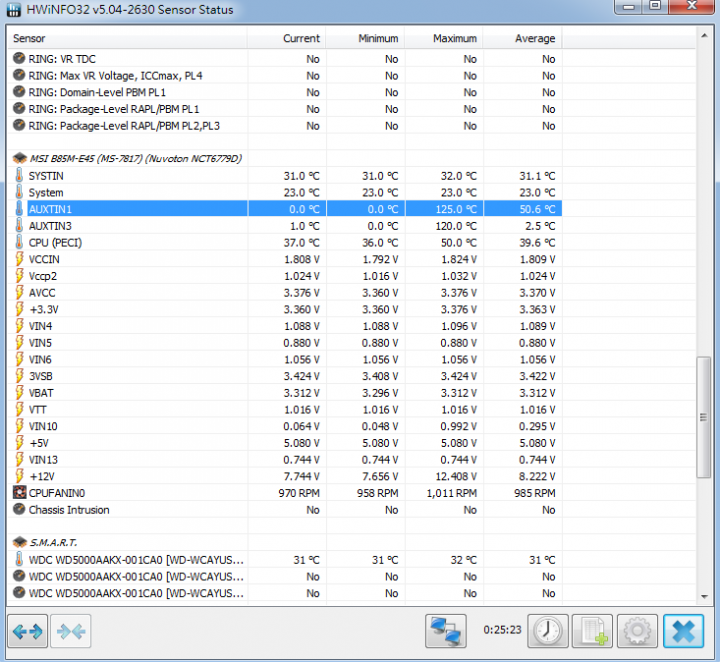Click the VCCIN voltage lightning icon
The image size is (720, 662).
click(x=19, y=259)
